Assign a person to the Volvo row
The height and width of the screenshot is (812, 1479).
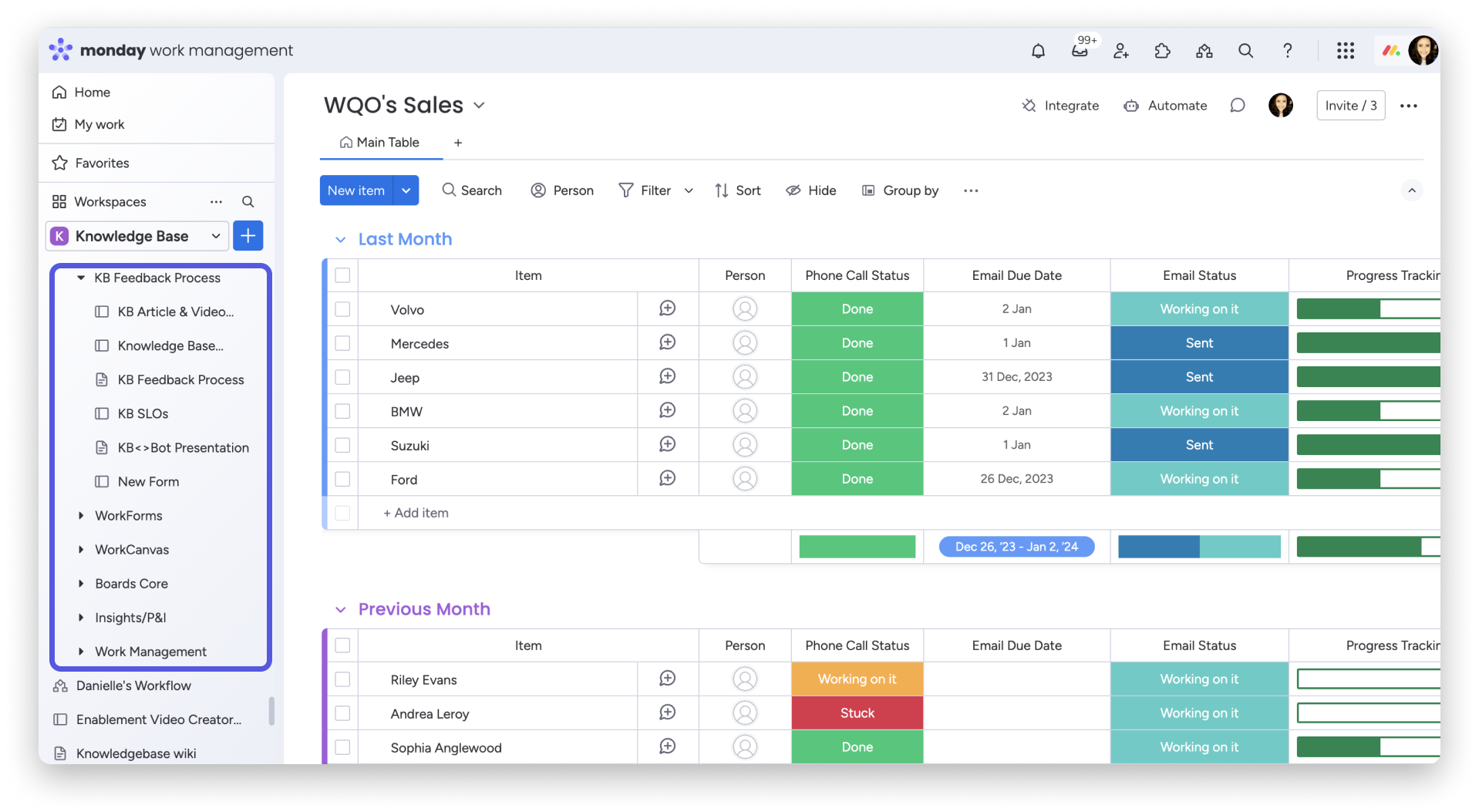(745, 309)
